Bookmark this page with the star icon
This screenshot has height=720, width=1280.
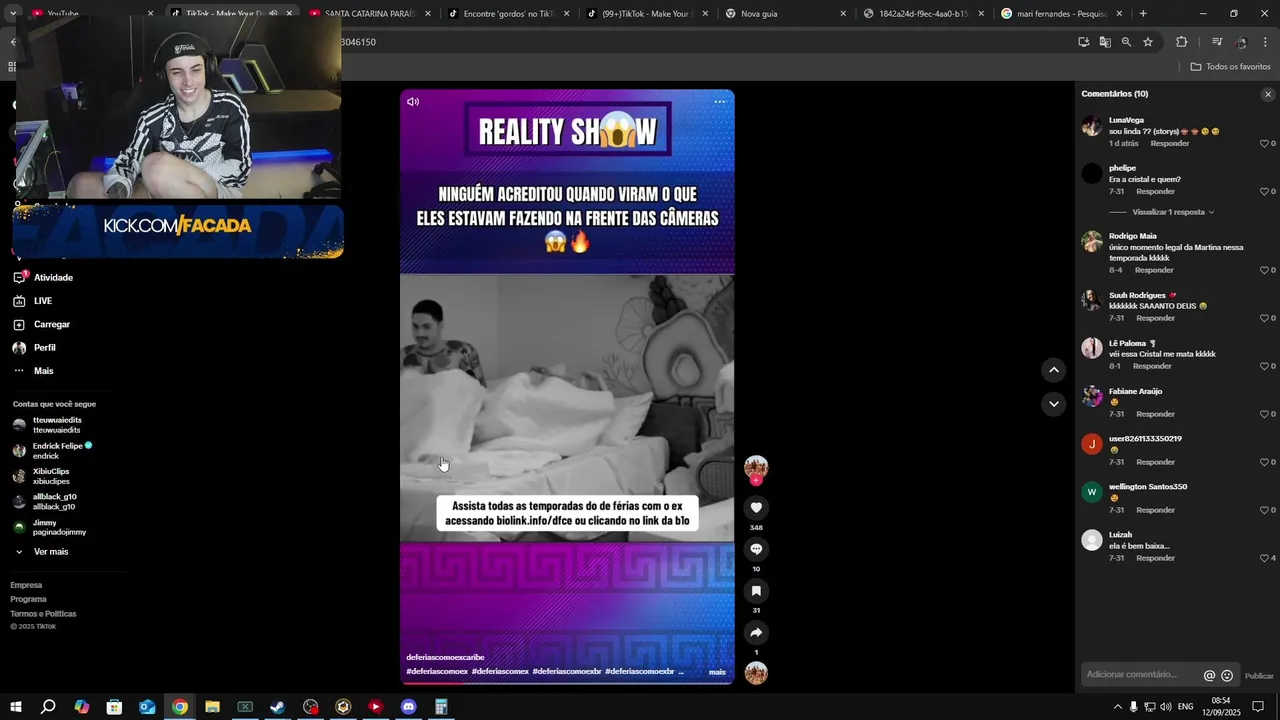coord(1148,42)
